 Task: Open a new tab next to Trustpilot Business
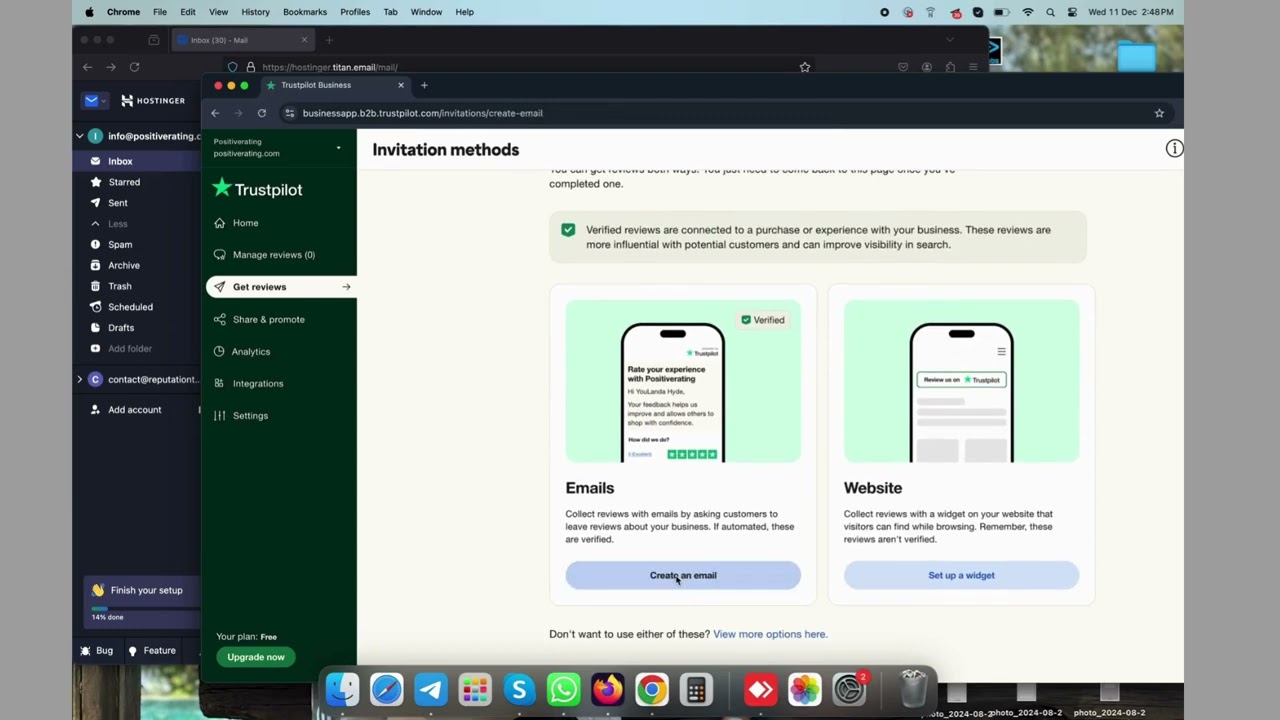click(424, 85)
